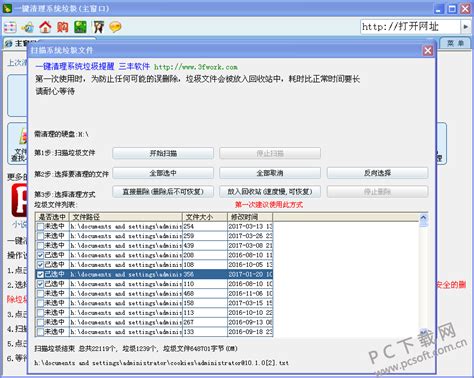Click the 反向选择 invert selection button

point(378,173)
